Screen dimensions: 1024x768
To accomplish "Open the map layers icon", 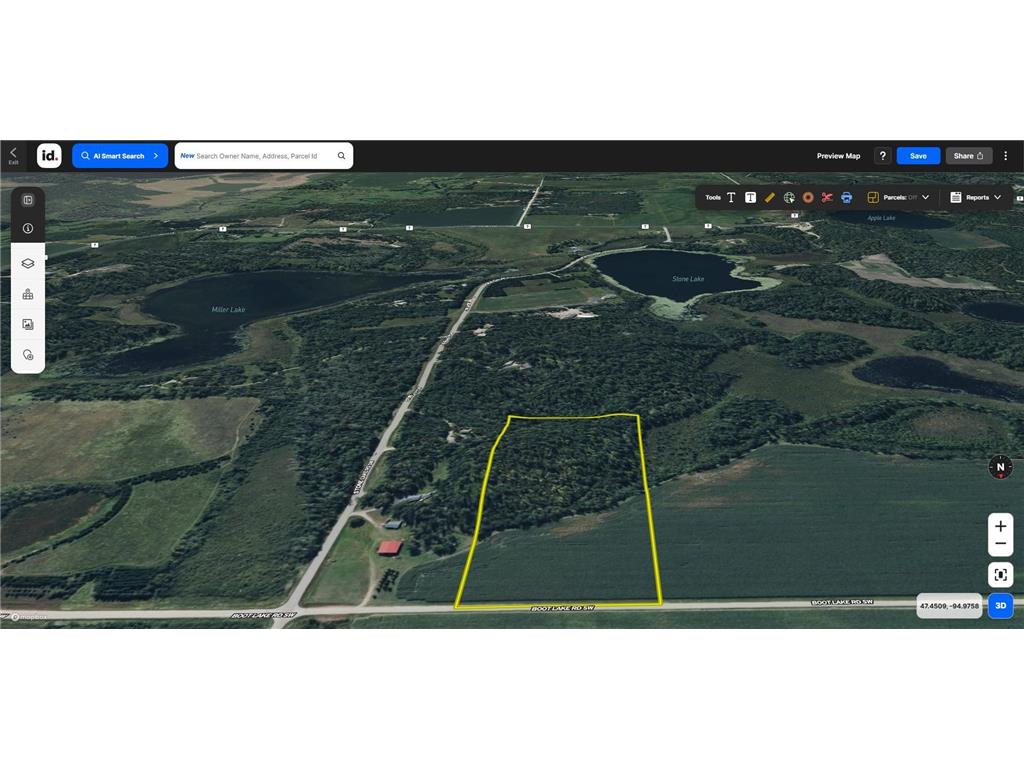I will click(27, 263).
